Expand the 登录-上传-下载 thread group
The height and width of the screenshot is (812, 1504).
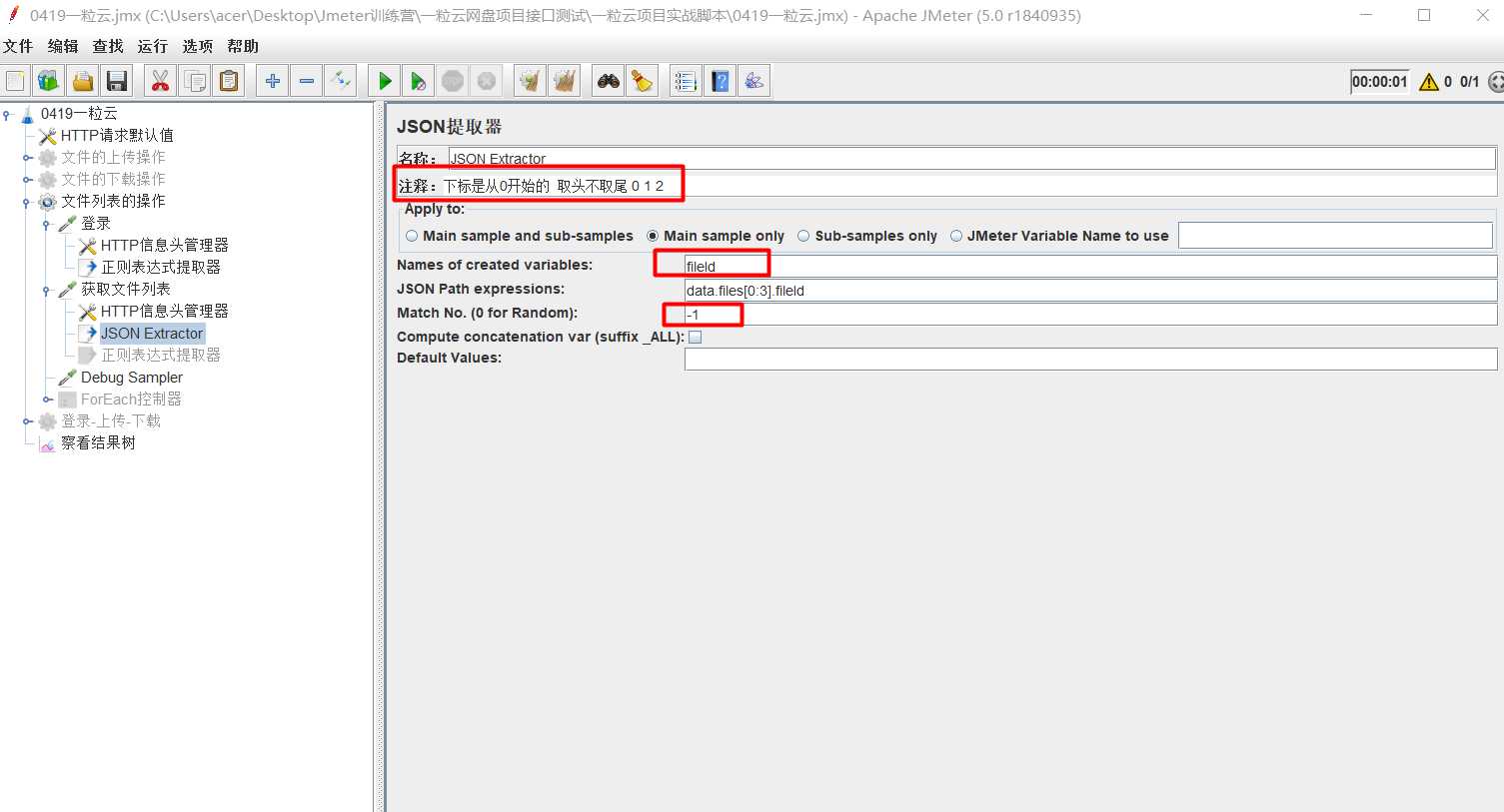point(28,421)
